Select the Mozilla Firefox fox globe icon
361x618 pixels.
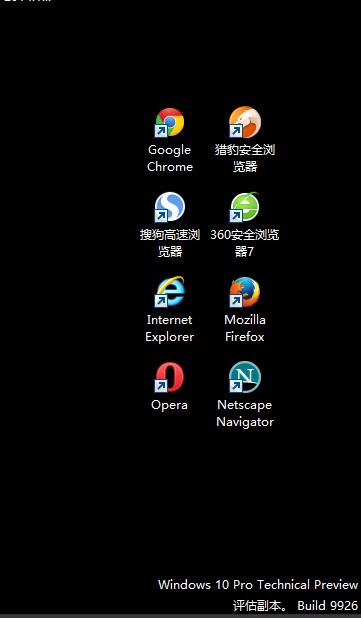tap(244, 292)
